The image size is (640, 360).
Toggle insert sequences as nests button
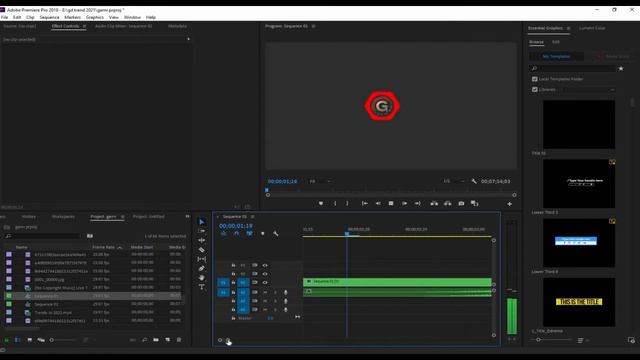(x=223, y=233)
